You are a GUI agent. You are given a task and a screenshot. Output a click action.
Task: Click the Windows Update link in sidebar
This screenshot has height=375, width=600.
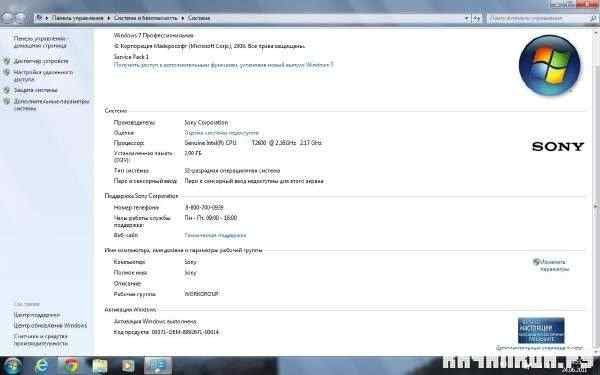pyautogui.click(x=50, y=326)
